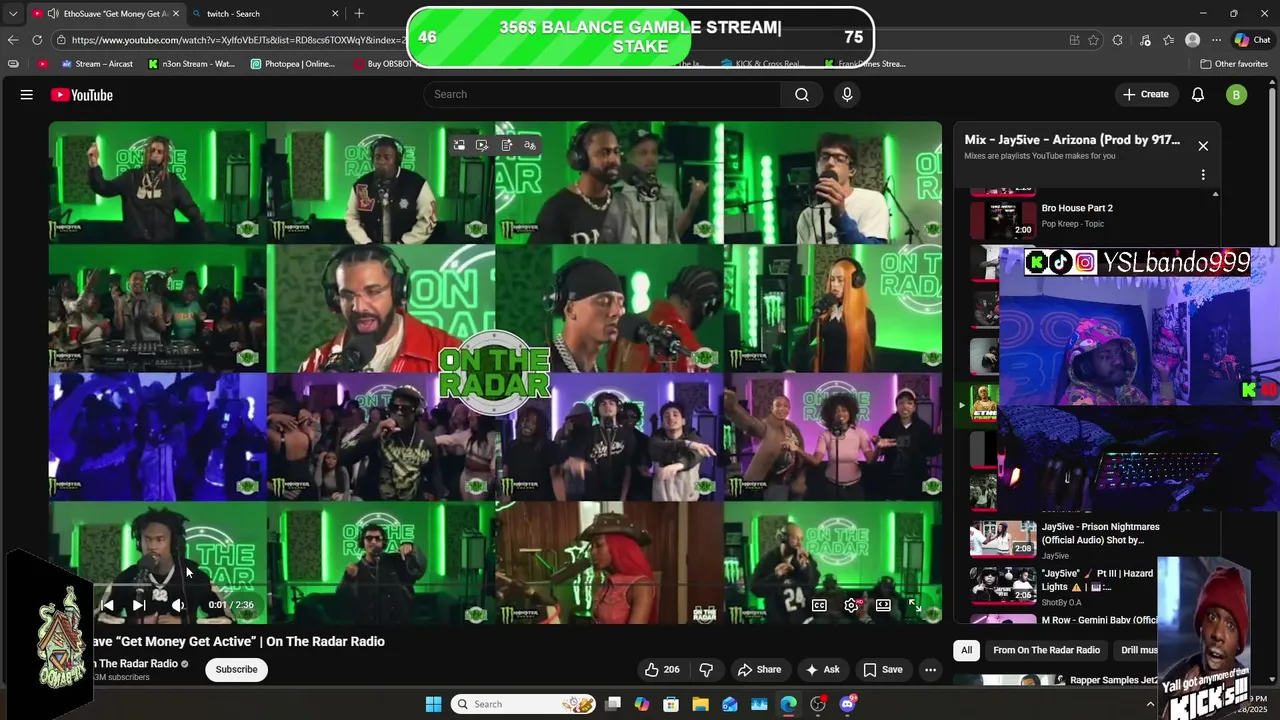Select the All filter chip
This screenshot has height=720, width=1280.
[966, 650]
